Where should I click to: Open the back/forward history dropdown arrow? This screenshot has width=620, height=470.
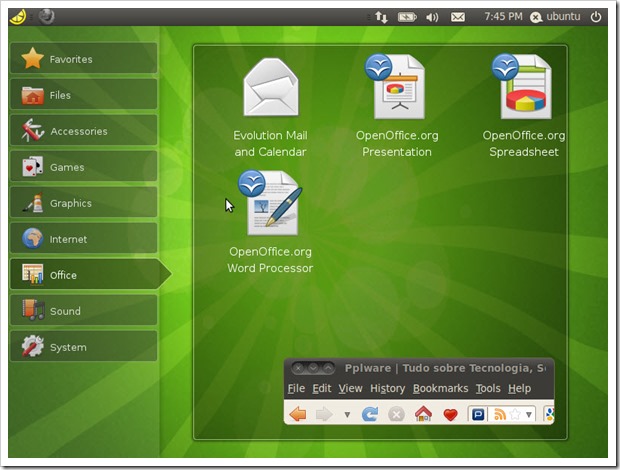click(x=347, y=415)
